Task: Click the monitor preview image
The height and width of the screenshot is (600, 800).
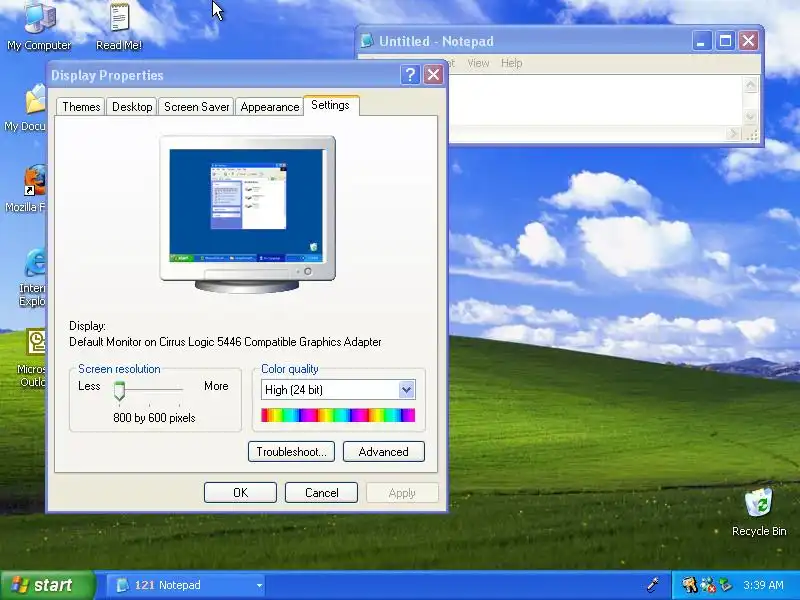Action: (x=247, y=214)
